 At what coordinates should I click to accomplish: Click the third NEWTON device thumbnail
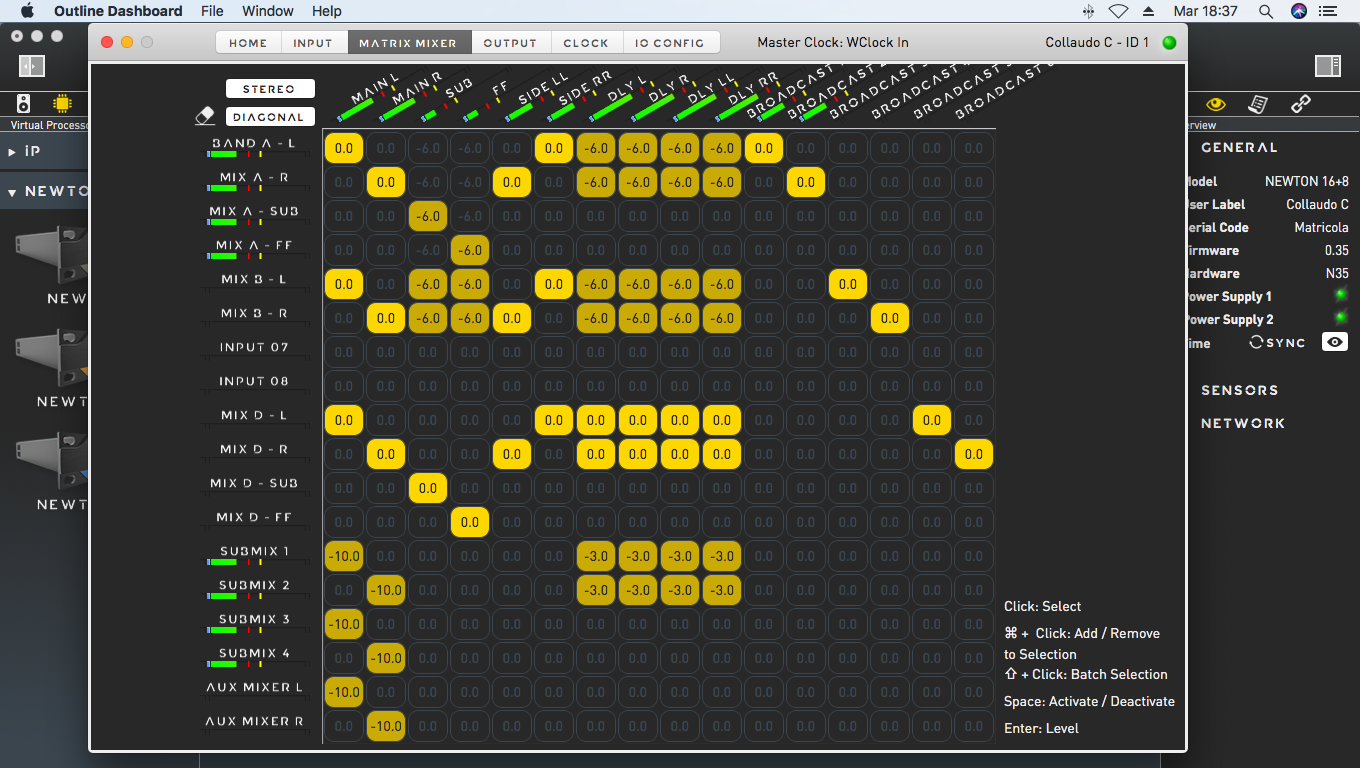coord(52,462)
